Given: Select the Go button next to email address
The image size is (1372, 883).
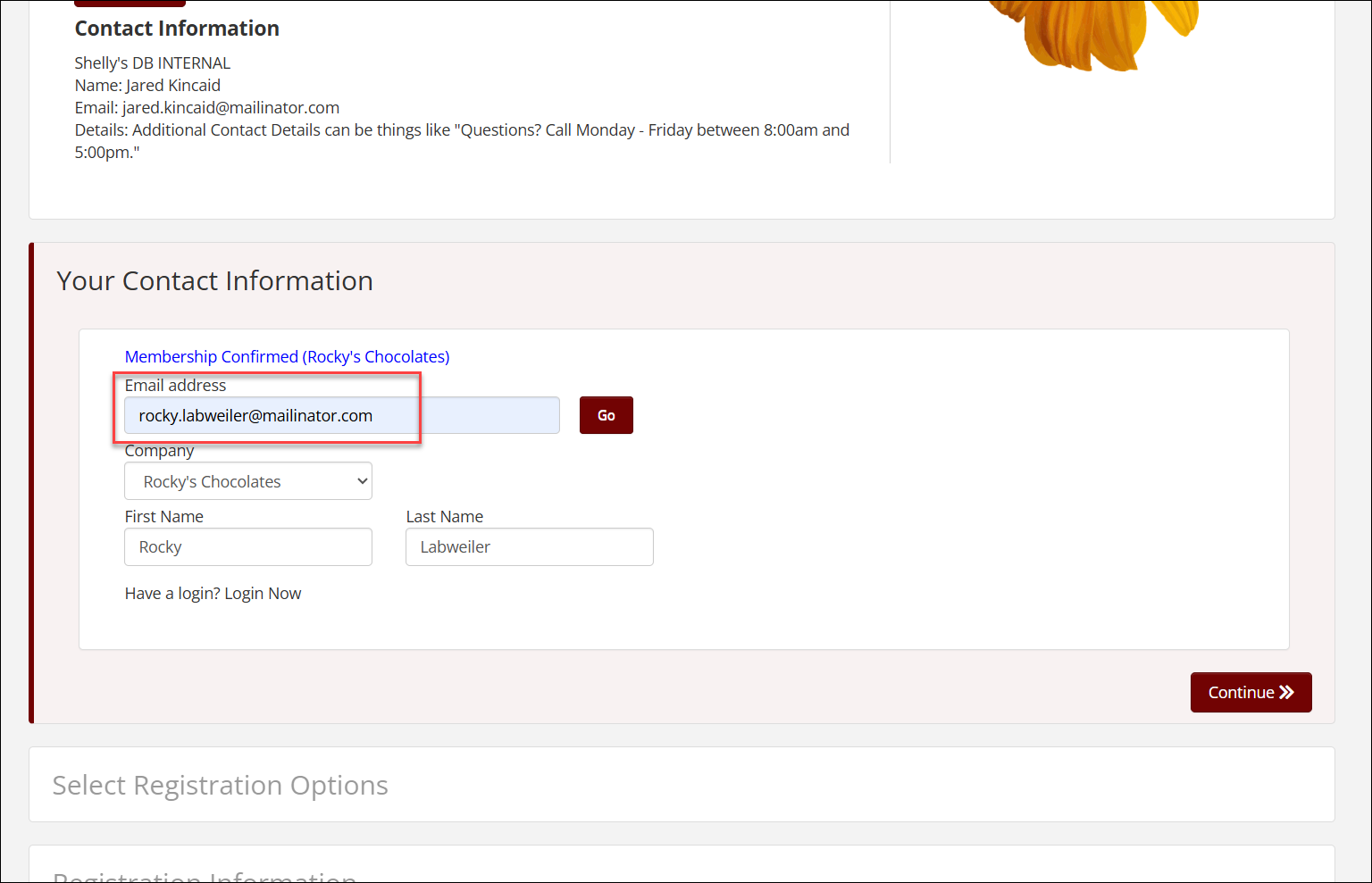Looking at the screenshot, I should click(x=606, y=414).
